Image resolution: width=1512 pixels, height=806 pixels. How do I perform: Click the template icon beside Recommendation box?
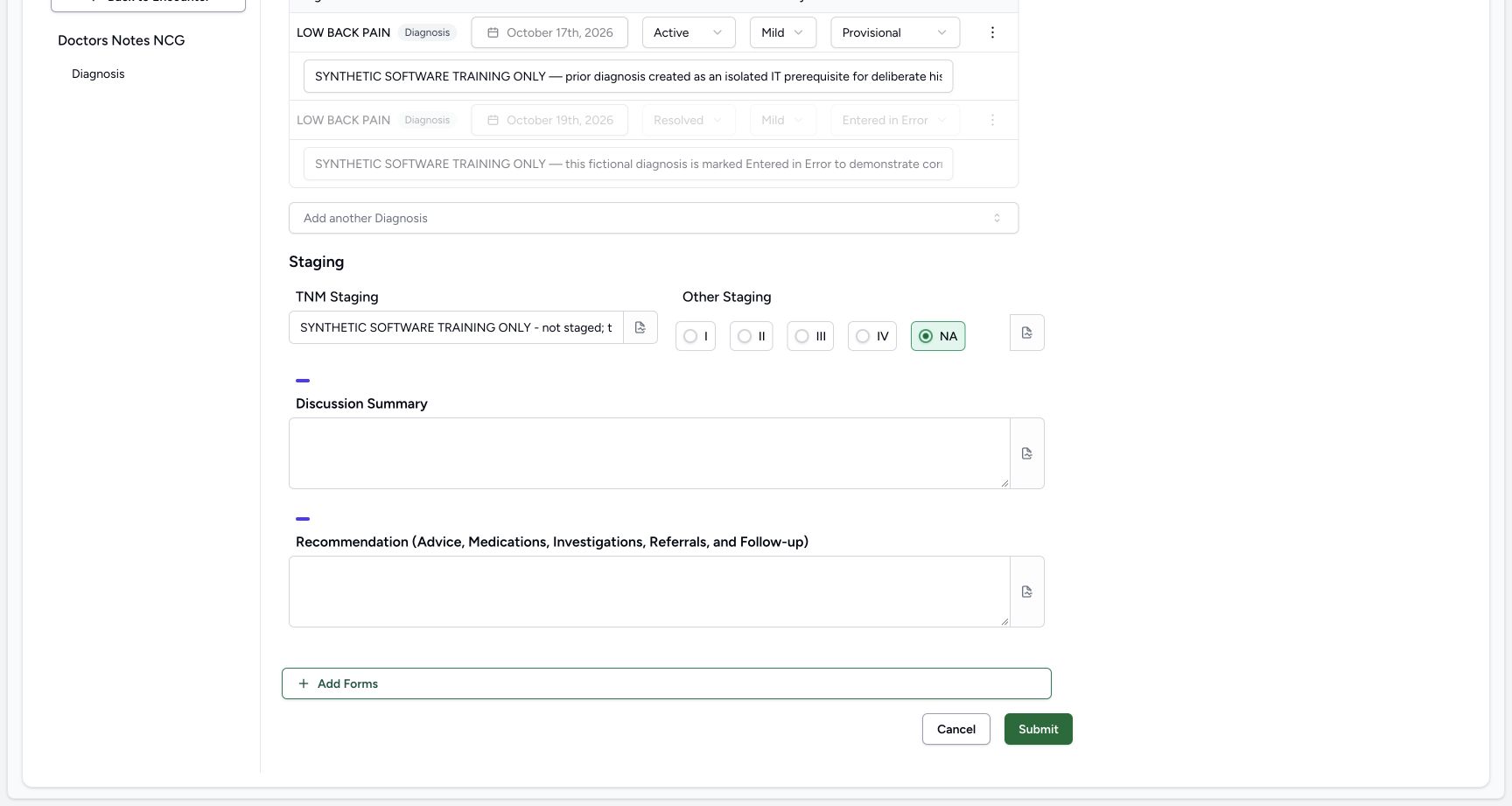click(x=1027, y=592)
